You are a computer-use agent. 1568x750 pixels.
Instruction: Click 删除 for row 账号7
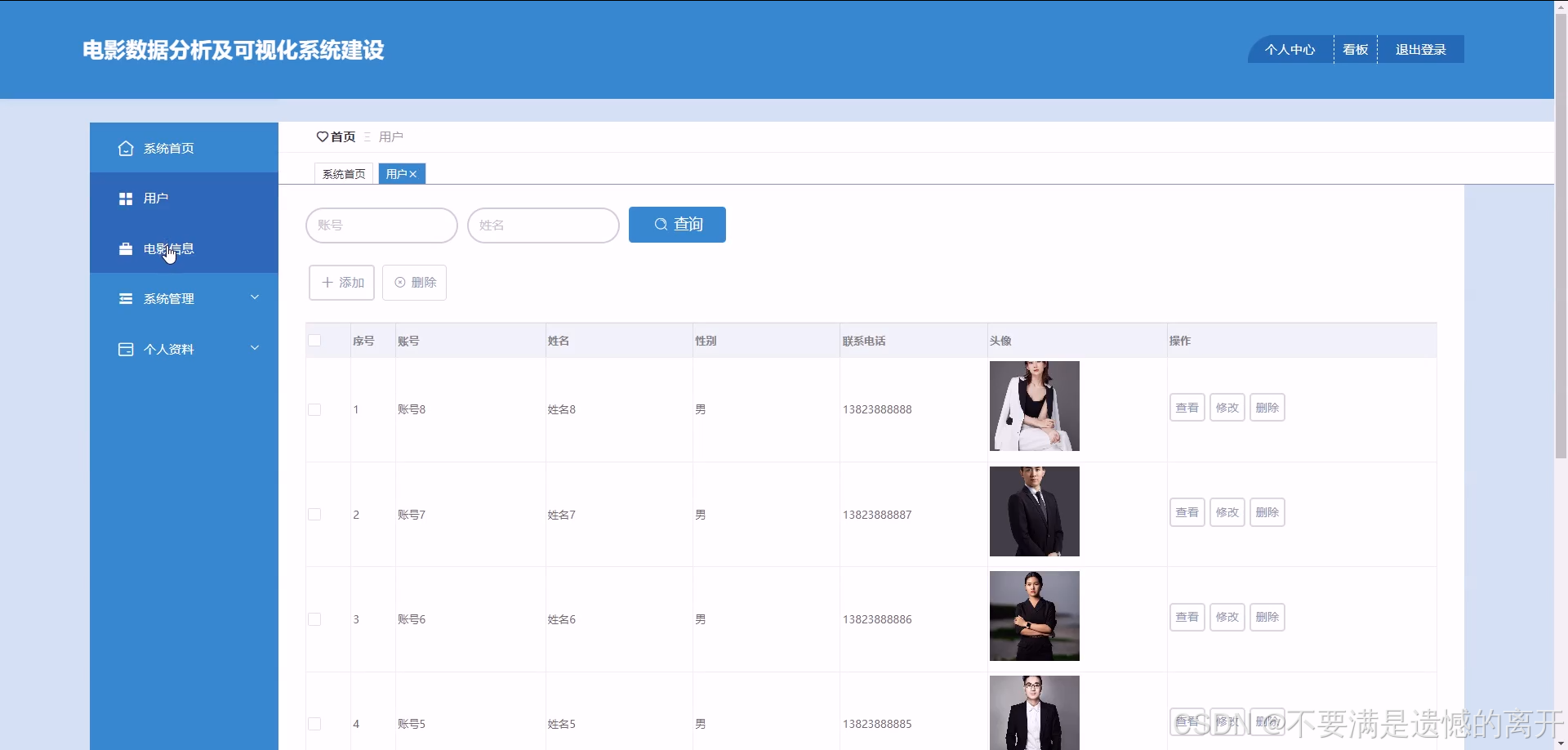click(x=1267, y=512)
